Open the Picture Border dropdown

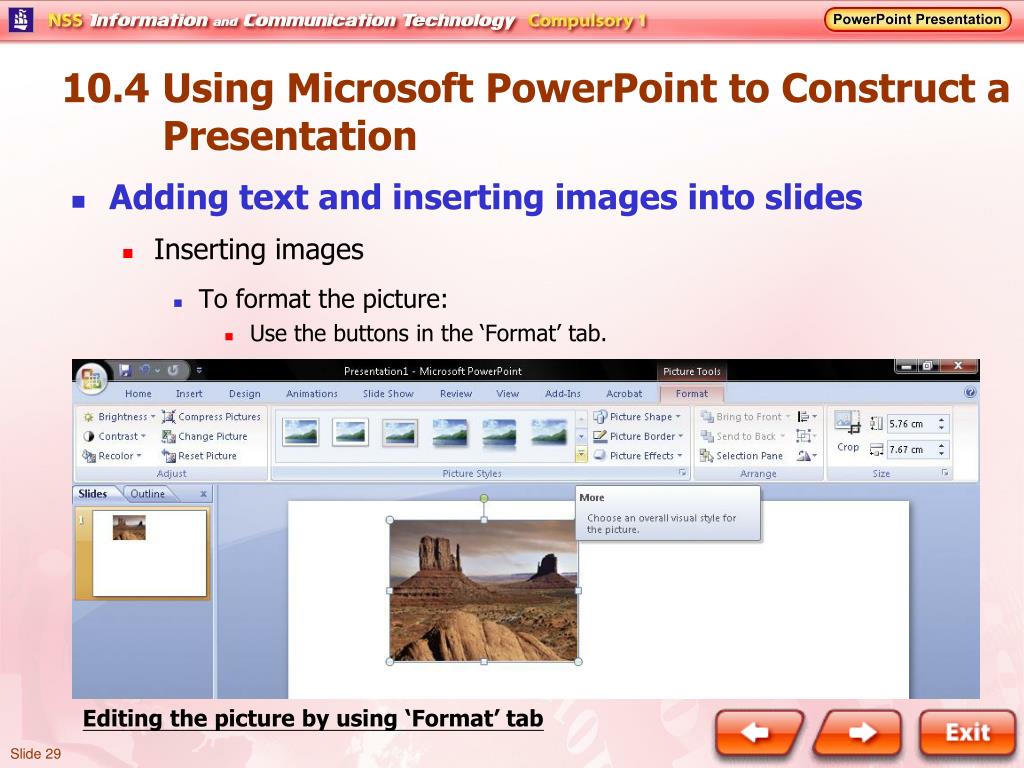click(639, 436)
